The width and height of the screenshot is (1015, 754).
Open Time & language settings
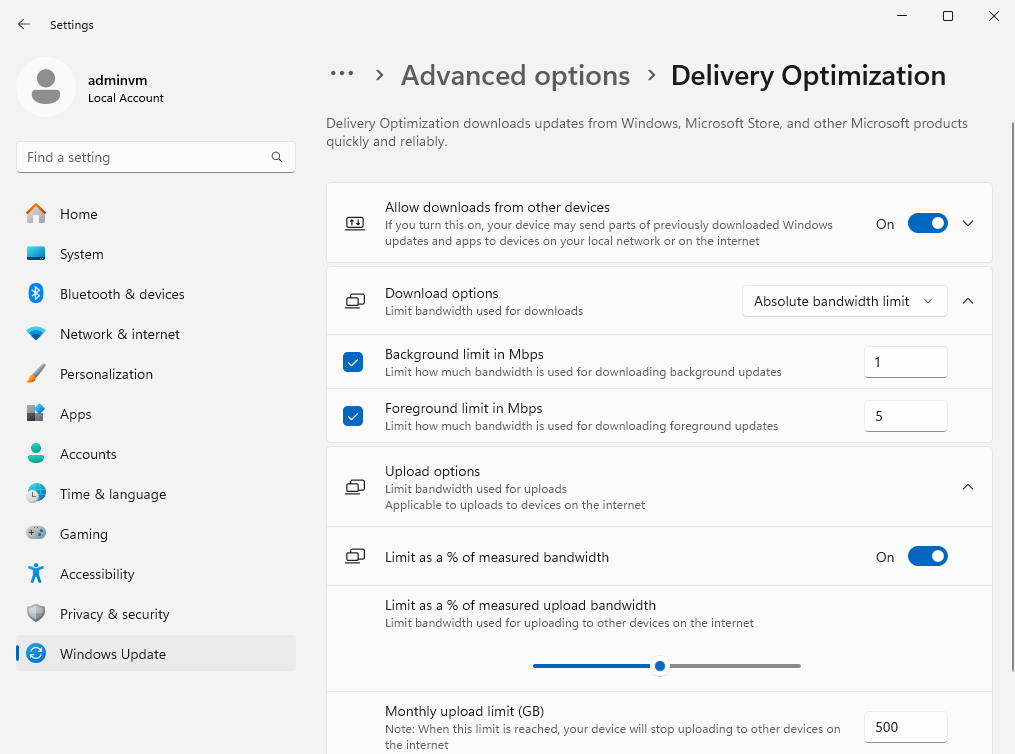(156, 494)
